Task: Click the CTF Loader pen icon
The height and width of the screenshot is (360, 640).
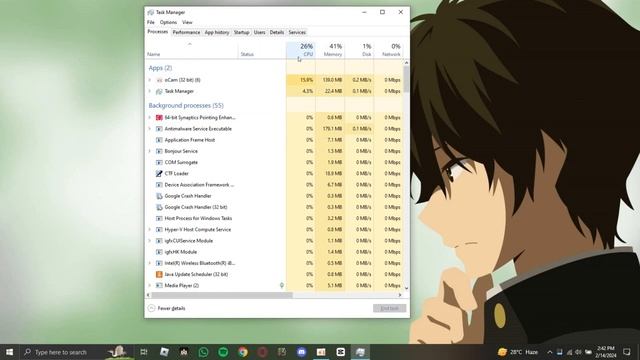Action: tap(159, 173)
